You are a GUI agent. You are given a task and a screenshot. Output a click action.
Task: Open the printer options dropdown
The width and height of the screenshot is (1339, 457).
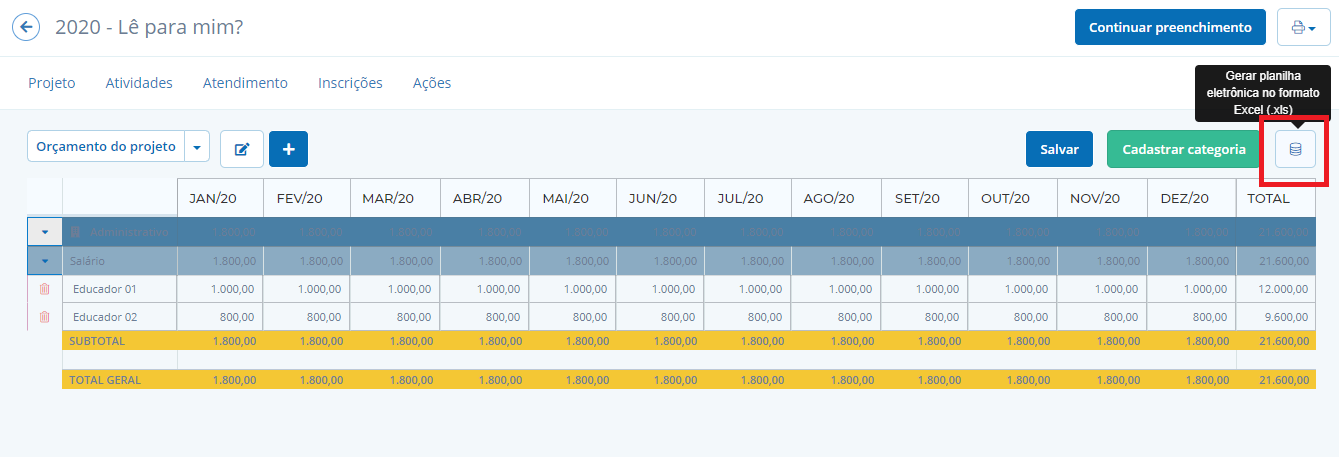1303,27
